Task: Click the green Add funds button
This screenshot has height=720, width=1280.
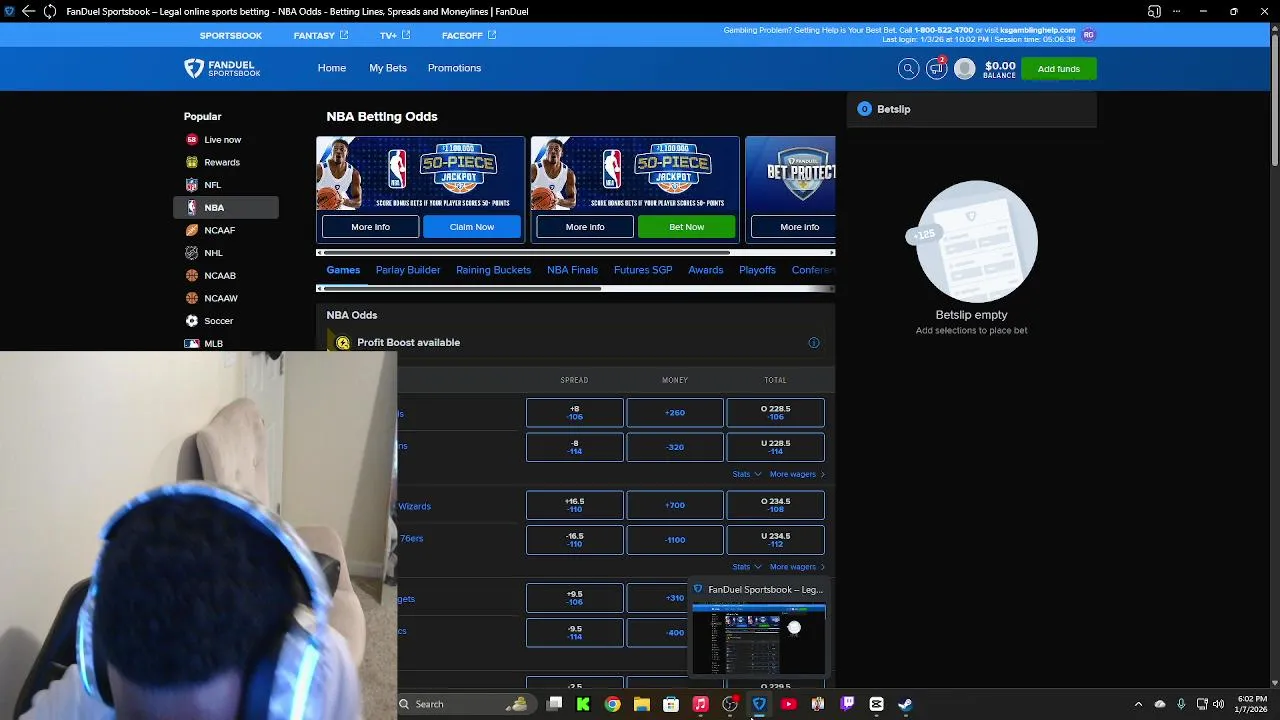Action: 1059,69
